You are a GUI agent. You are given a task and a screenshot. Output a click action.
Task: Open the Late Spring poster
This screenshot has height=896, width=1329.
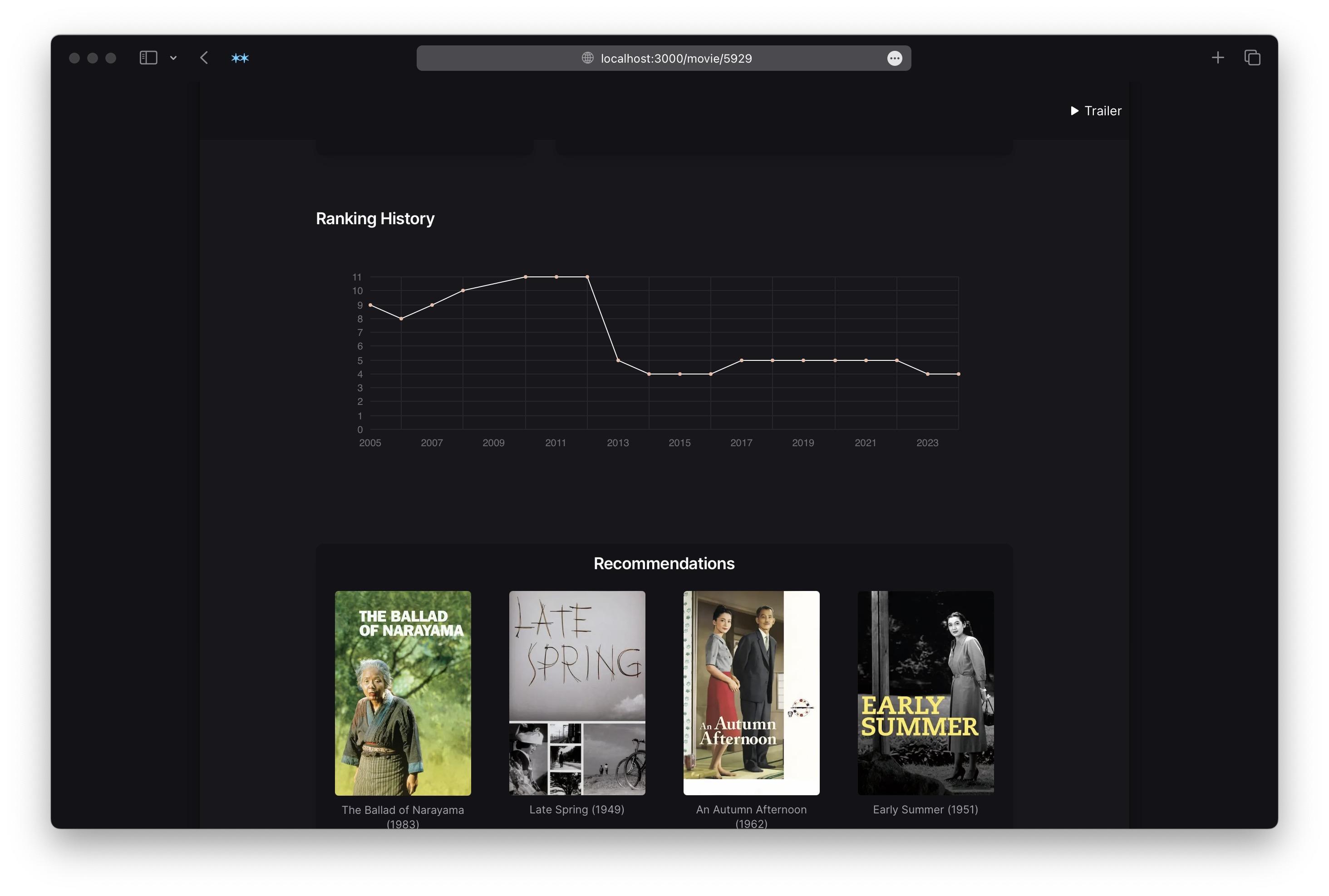pyautogui.click(x=577, y=693)
